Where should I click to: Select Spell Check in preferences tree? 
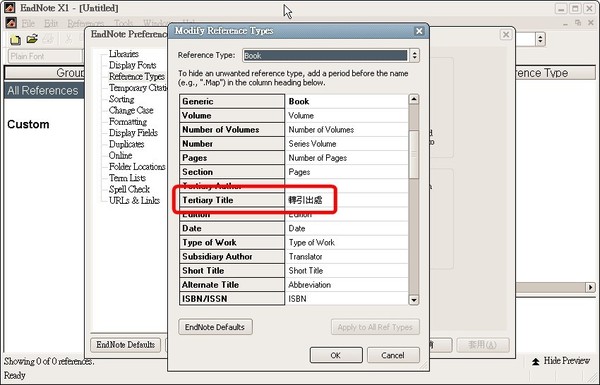129,189
